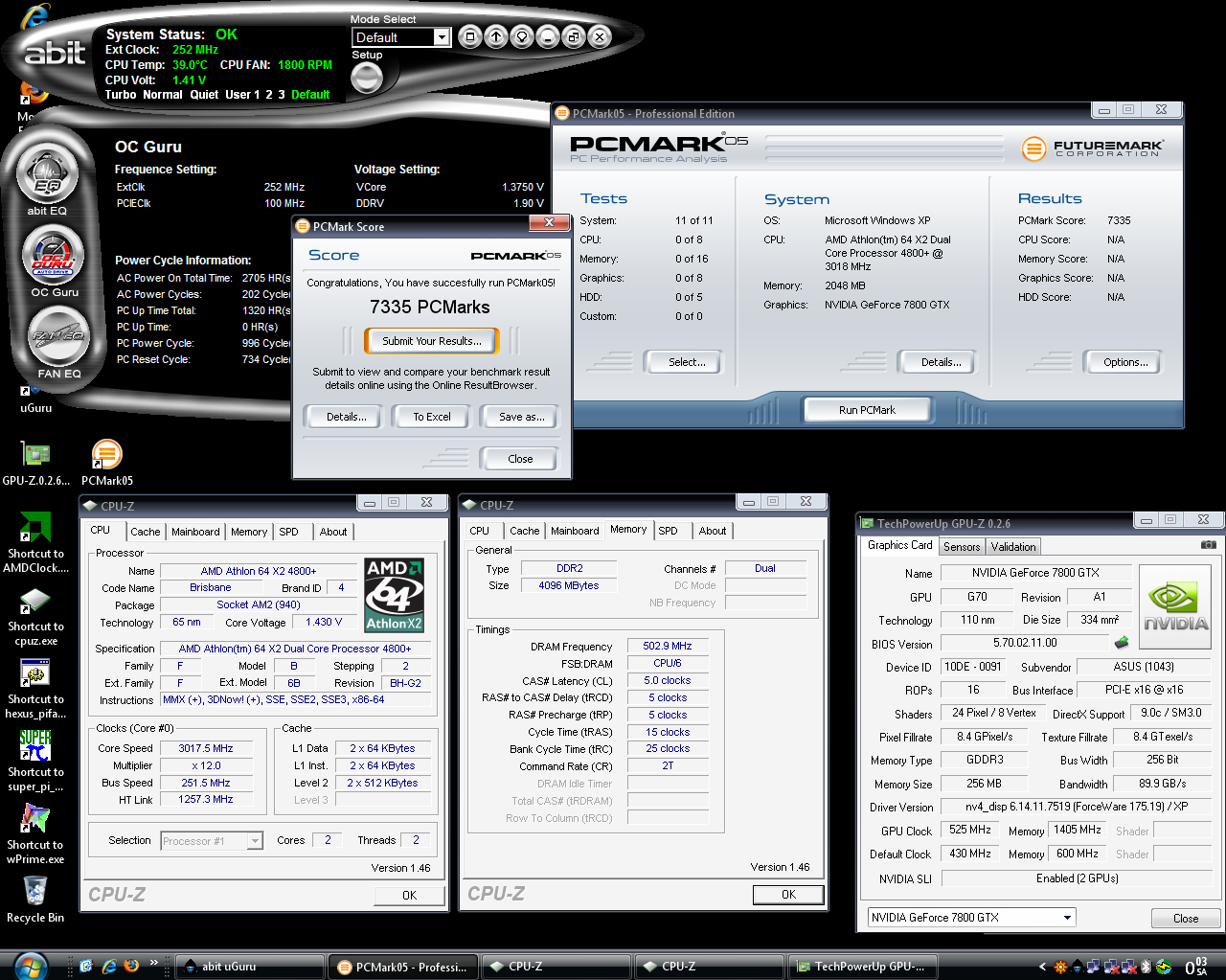Open SPD tab in left CPU-Z window
The width and height of the screenshot is (1226, 980).
(289, 532)
